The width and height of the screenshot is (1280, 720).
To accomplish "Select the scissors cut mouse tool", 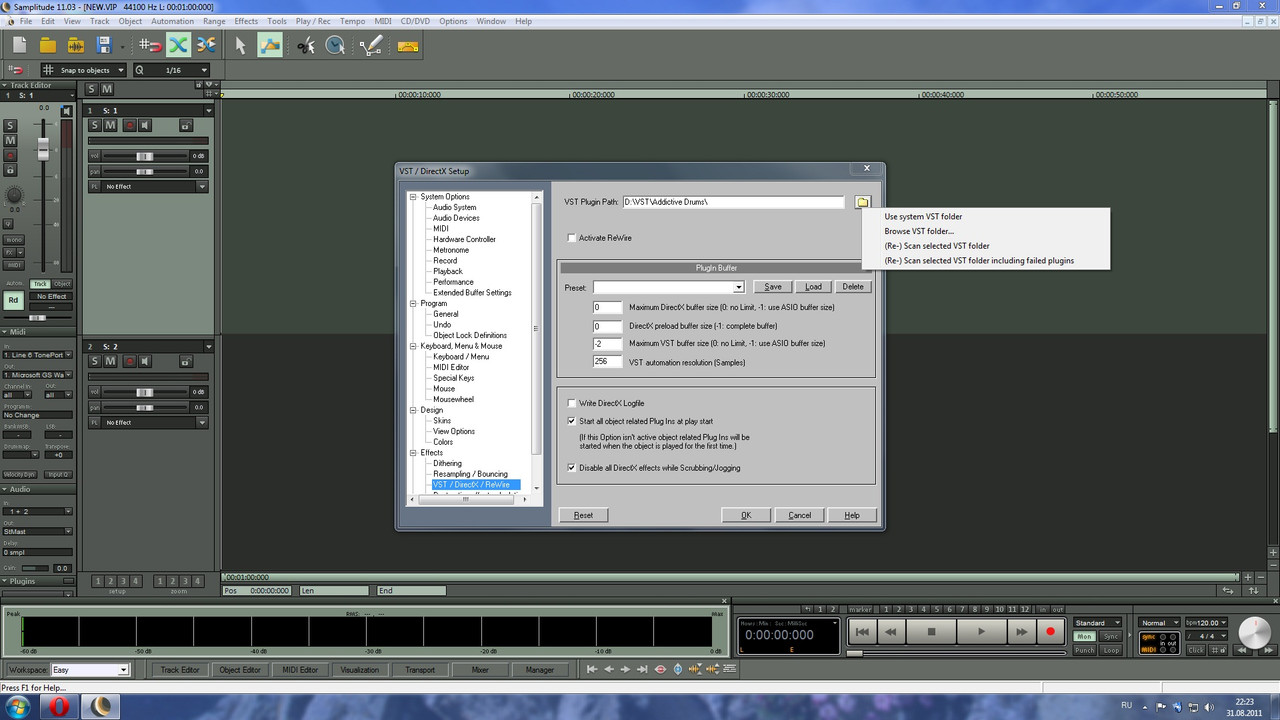I will point(306,44).
